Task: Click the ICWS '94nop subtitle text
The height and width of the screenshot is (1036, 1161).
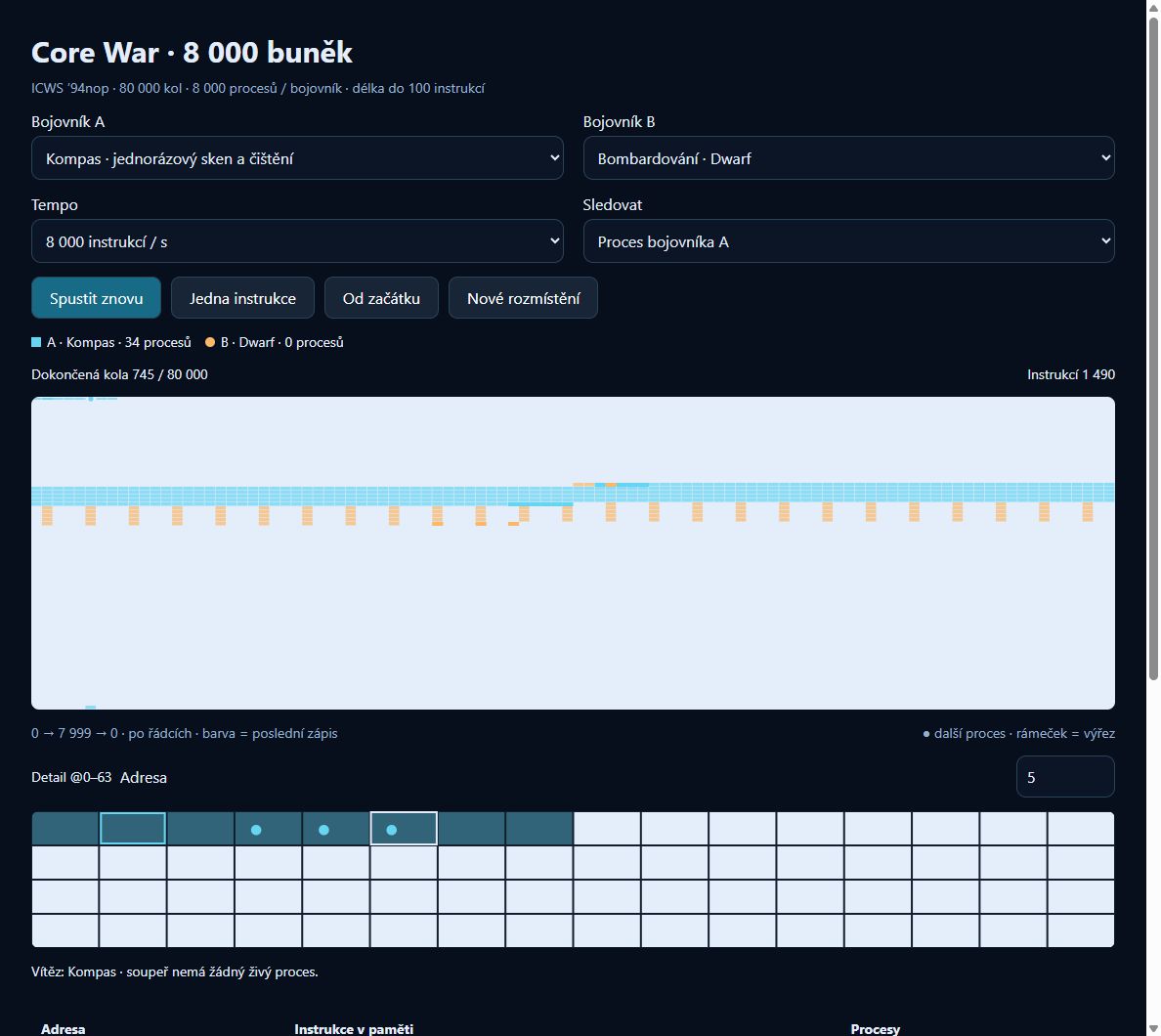Action: pos(258,88)
